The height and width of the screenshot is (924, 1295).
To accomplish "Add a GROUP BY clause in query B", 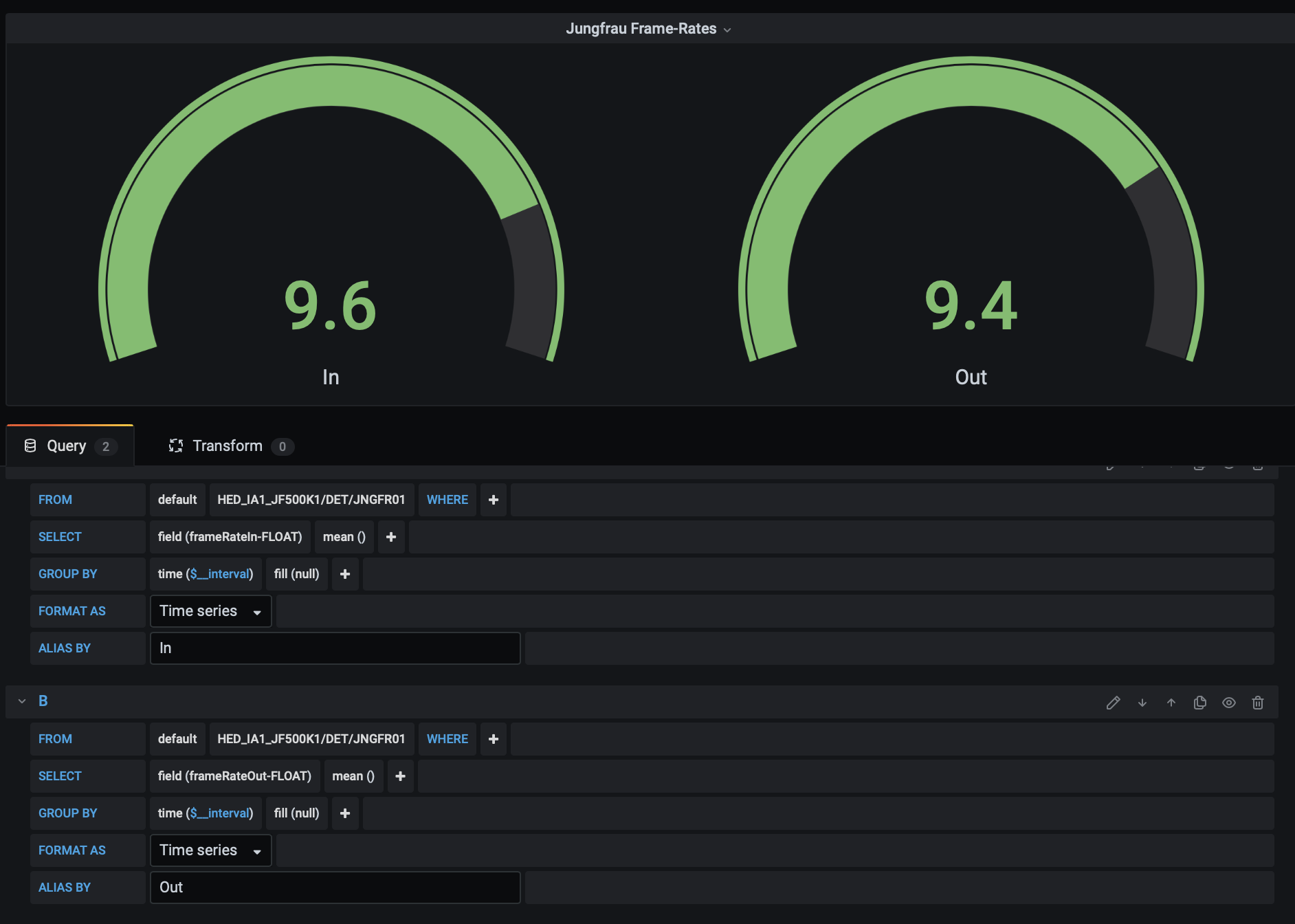I will click(345, 813).
